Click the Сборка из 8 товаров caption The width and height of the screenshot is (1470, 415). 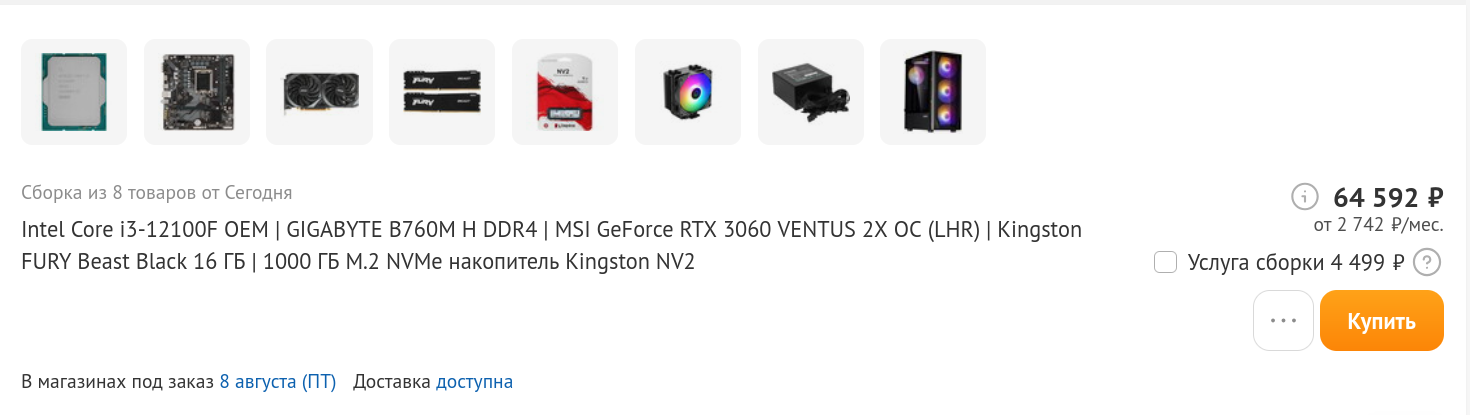coord(157,192)
